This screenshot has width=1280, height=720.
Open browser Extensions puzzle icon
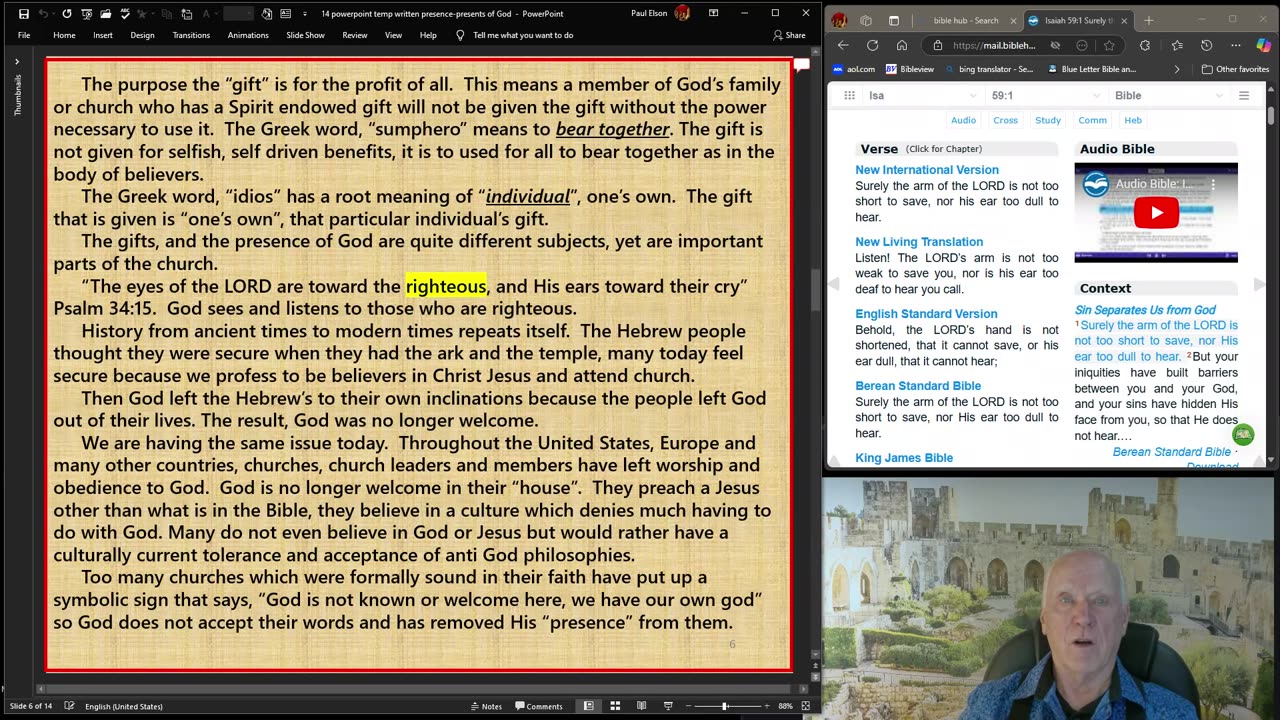pos(1145,45)
